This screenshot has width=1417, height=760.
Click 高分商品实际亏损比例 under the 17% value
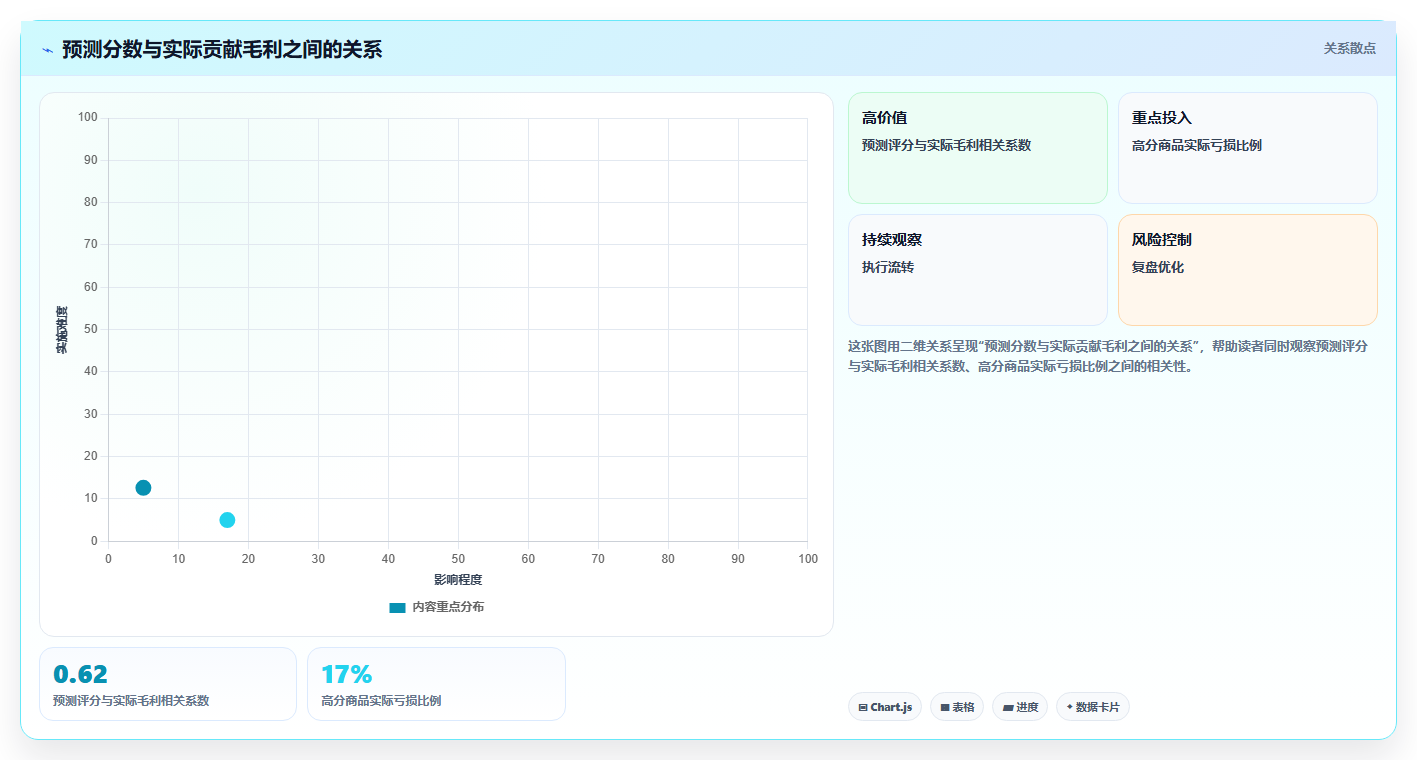381,701
